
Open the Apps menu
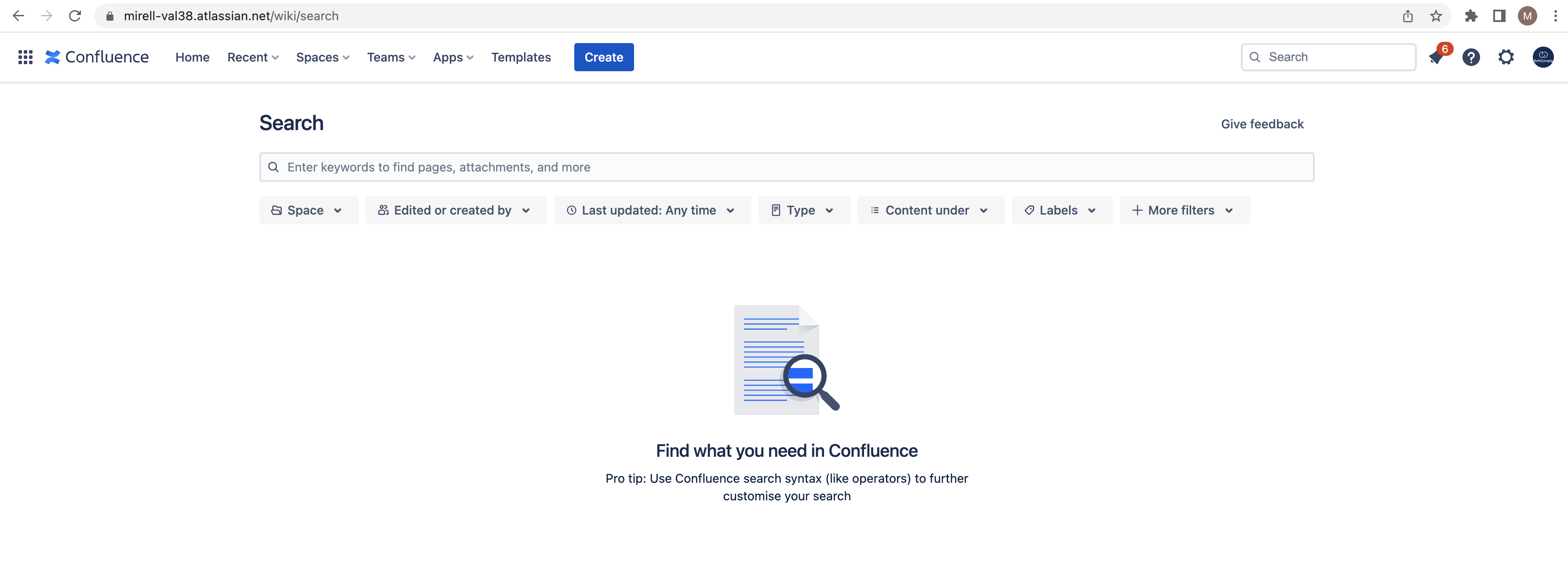tap(453, 57)
